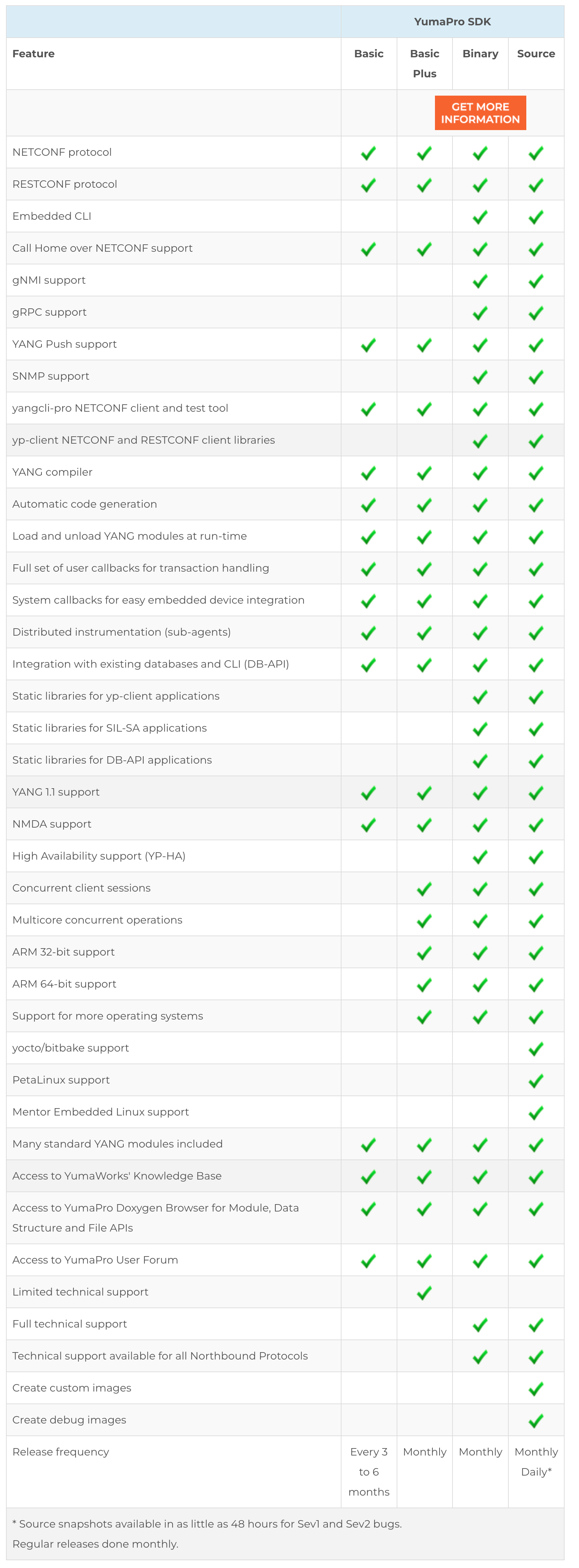This screenshot has height=1568, width=579.
Task: Select the gNMI support checkmark under Binary
Action: tap(480, 281)
